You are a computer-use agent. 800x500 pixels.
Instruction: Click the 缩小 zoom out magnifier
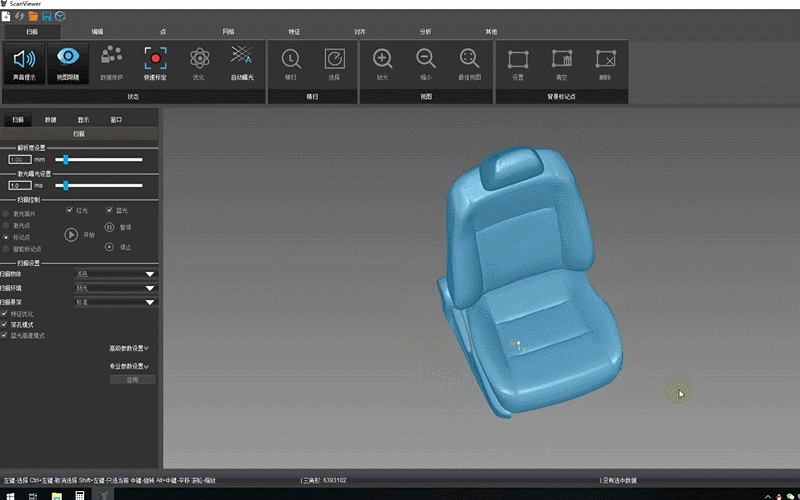(x=426, y=63)
